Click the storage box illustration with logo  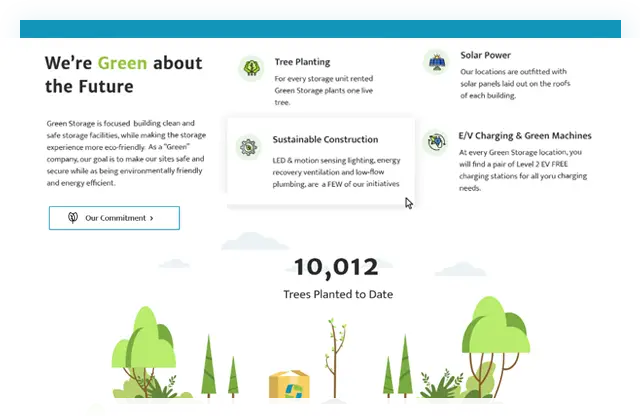tap(289, 384)
